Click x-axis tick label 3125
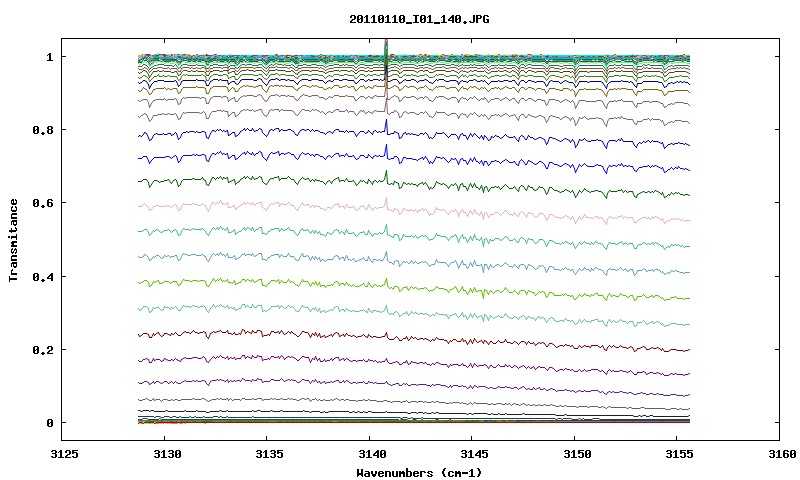This screenshot has width=800, height=480. coord(65,454)
